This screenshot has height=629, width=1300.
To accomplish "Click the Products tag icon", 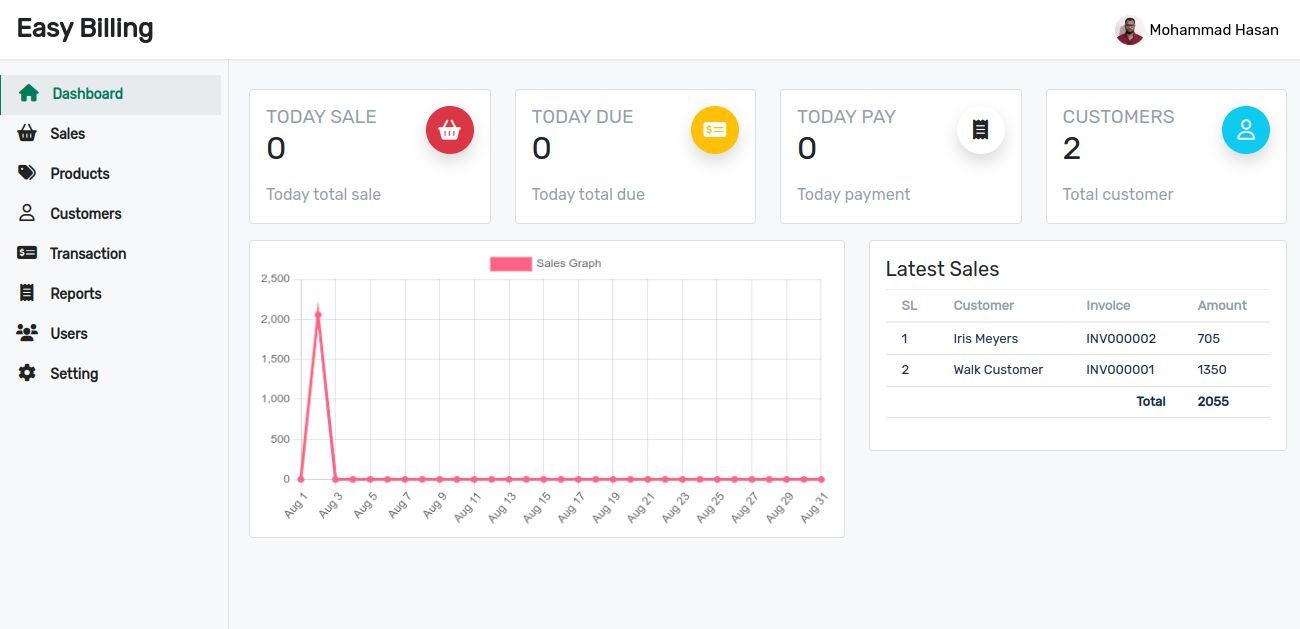I will coord(27,173).
